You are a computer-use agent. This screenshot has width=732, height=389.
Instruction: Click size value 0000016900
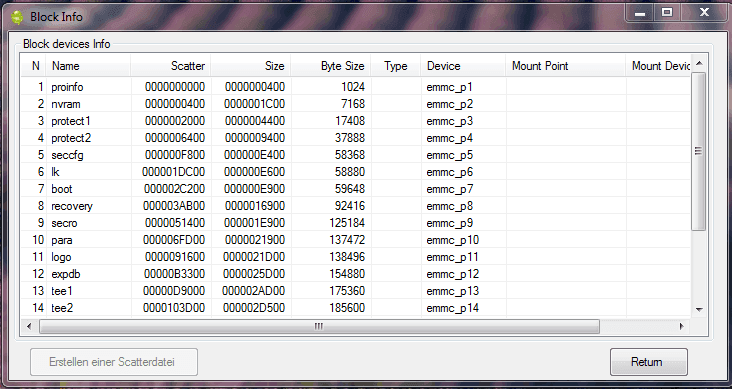coord(255,206)
